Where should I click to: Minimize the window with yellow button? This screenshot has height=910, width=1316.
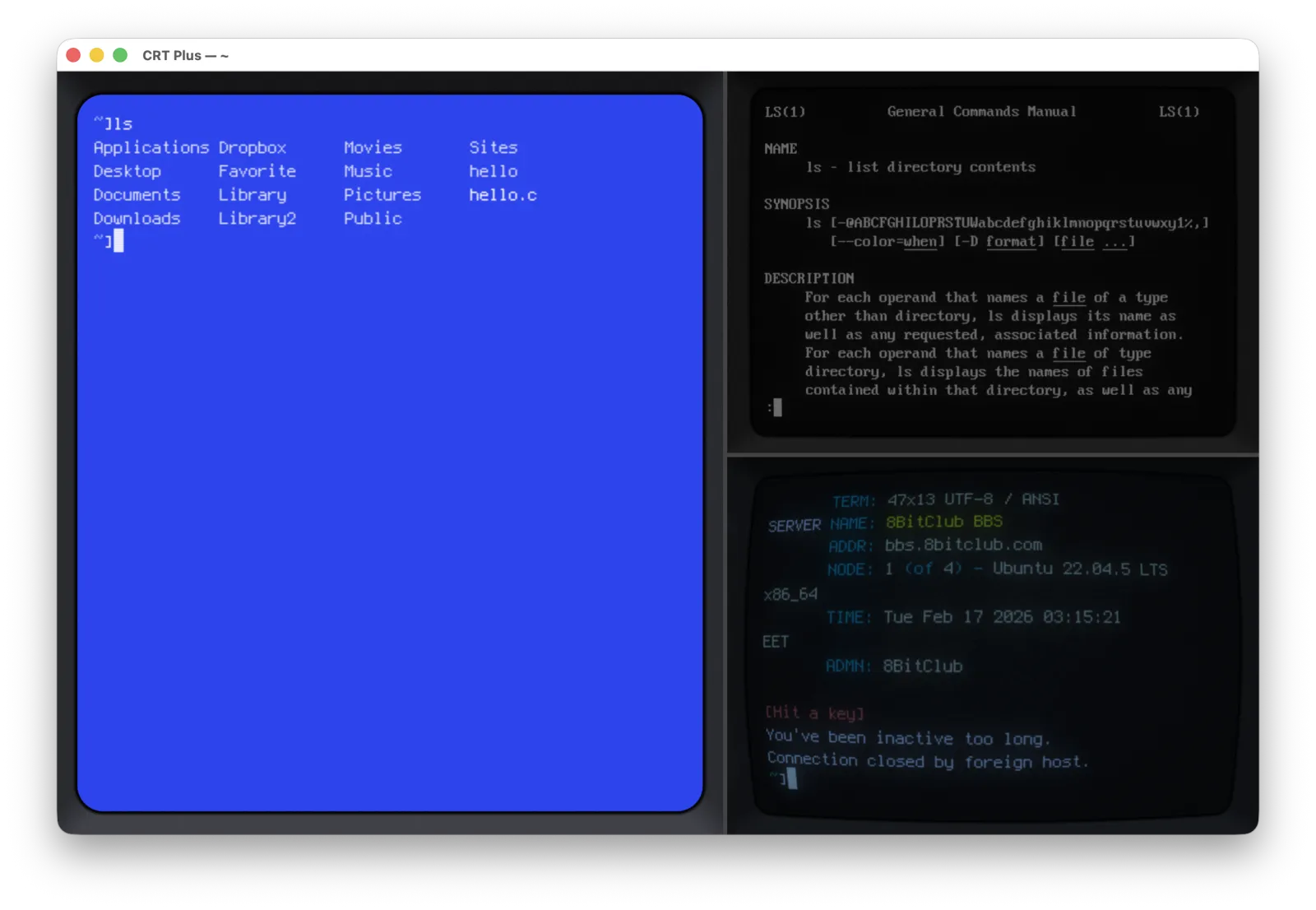pos(96,55)
